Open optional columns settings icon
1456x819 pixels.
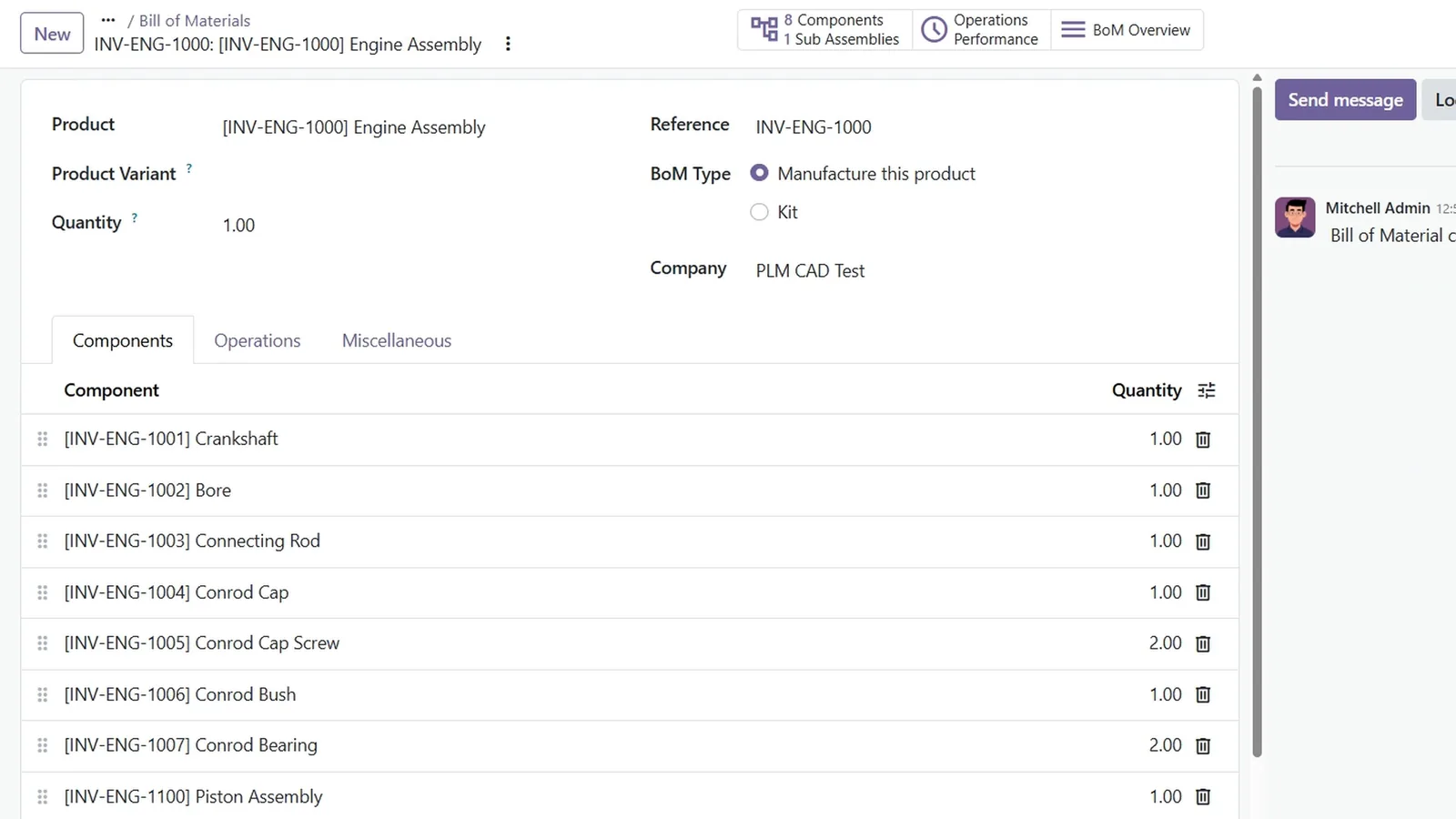point(1207,390)
